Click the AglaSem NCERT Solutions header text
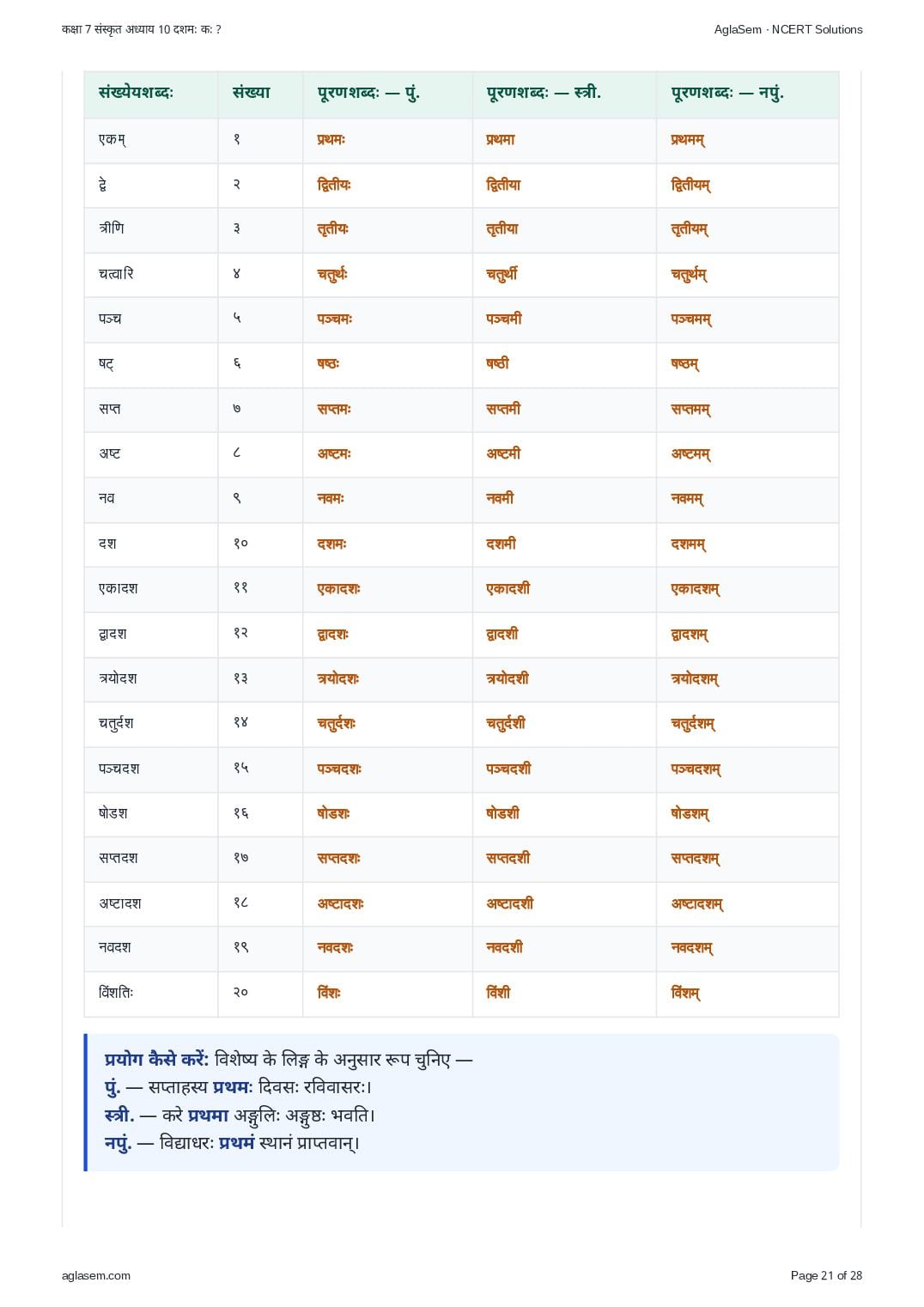Viewport: 924px width, 1307px height. click(x=788, y=29)
